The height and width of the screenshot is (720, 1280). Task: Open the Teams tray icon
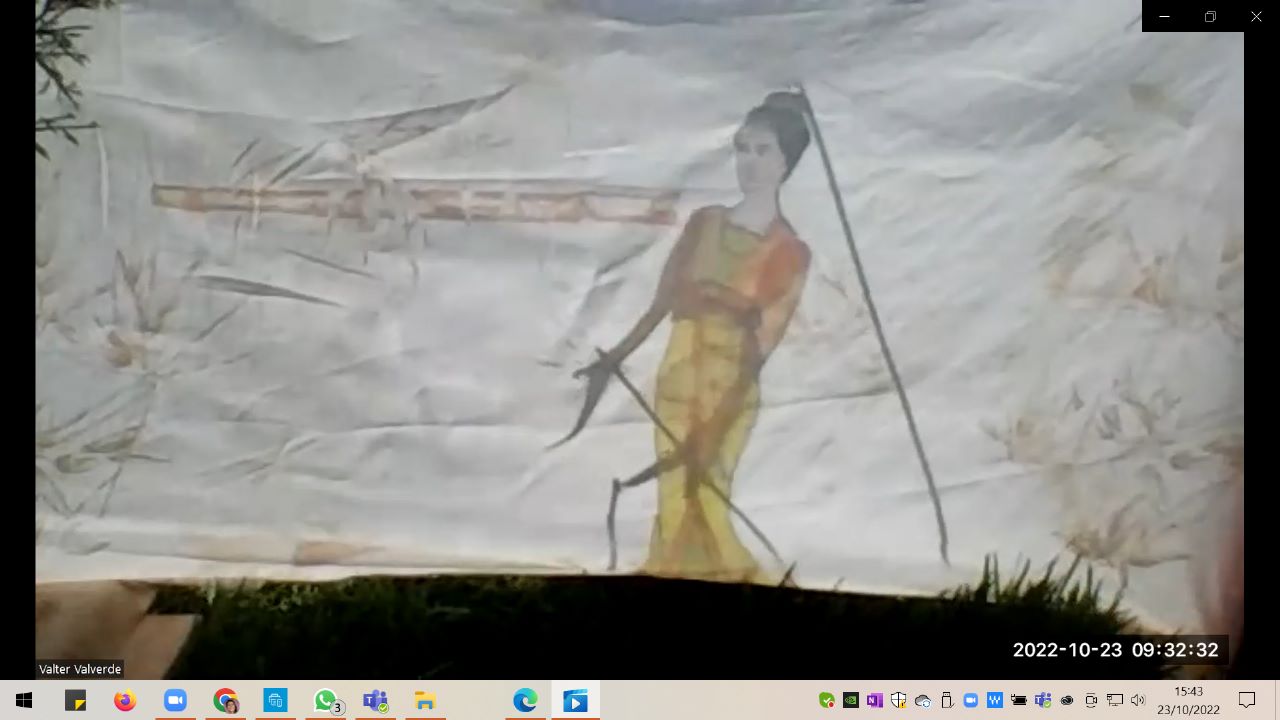pos(1043,700)
